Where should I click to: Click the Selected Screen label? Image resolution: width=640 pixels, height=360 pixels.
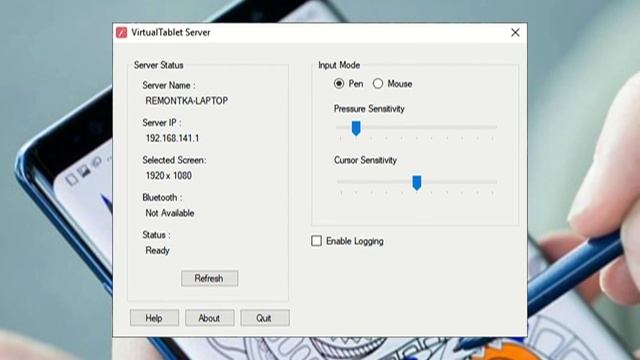pyautogui.click(x=174, y=160)
